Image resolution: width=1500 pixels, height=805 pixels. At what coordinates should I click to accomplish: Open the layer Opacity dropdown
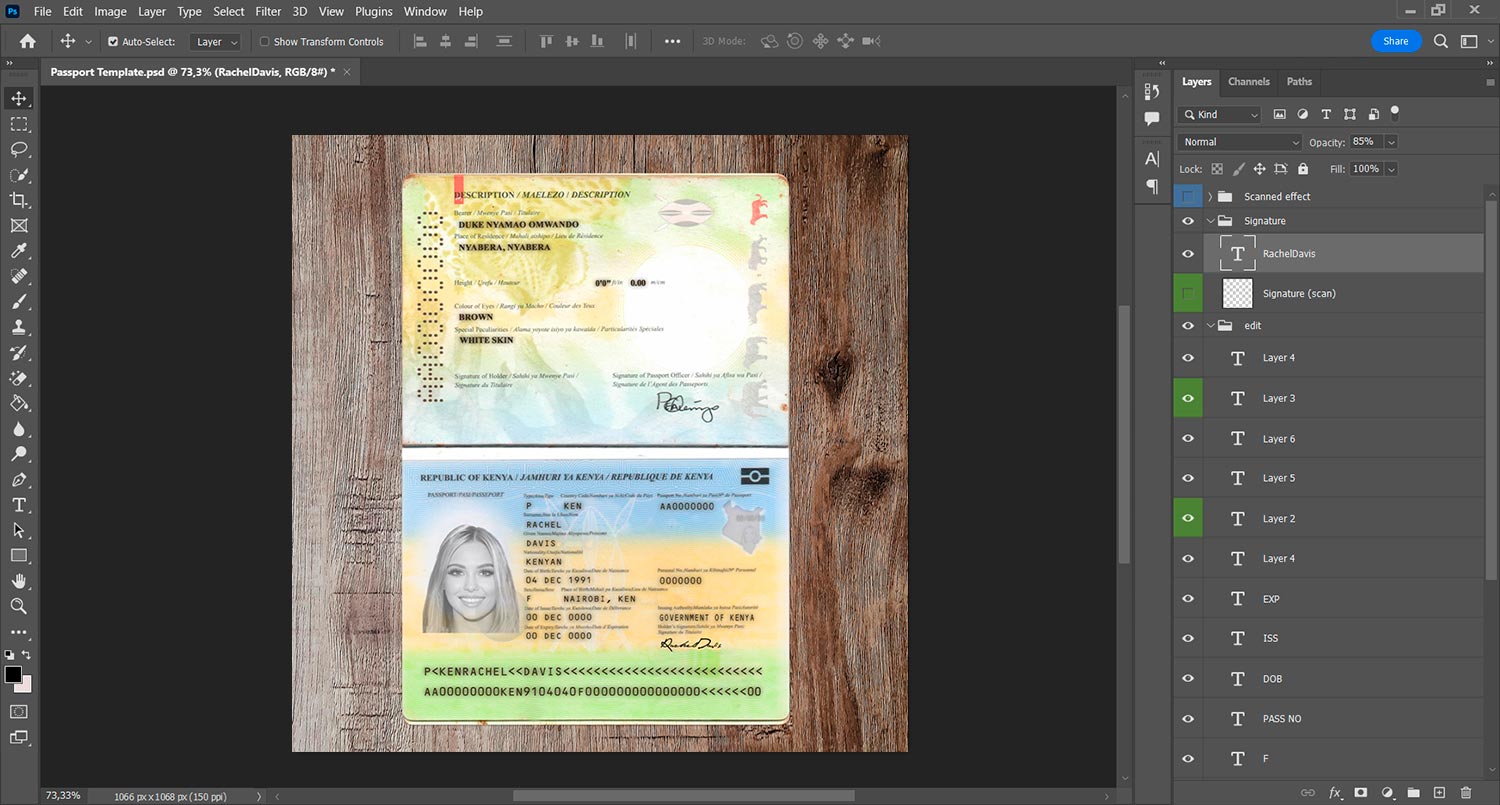(1391, 142)
